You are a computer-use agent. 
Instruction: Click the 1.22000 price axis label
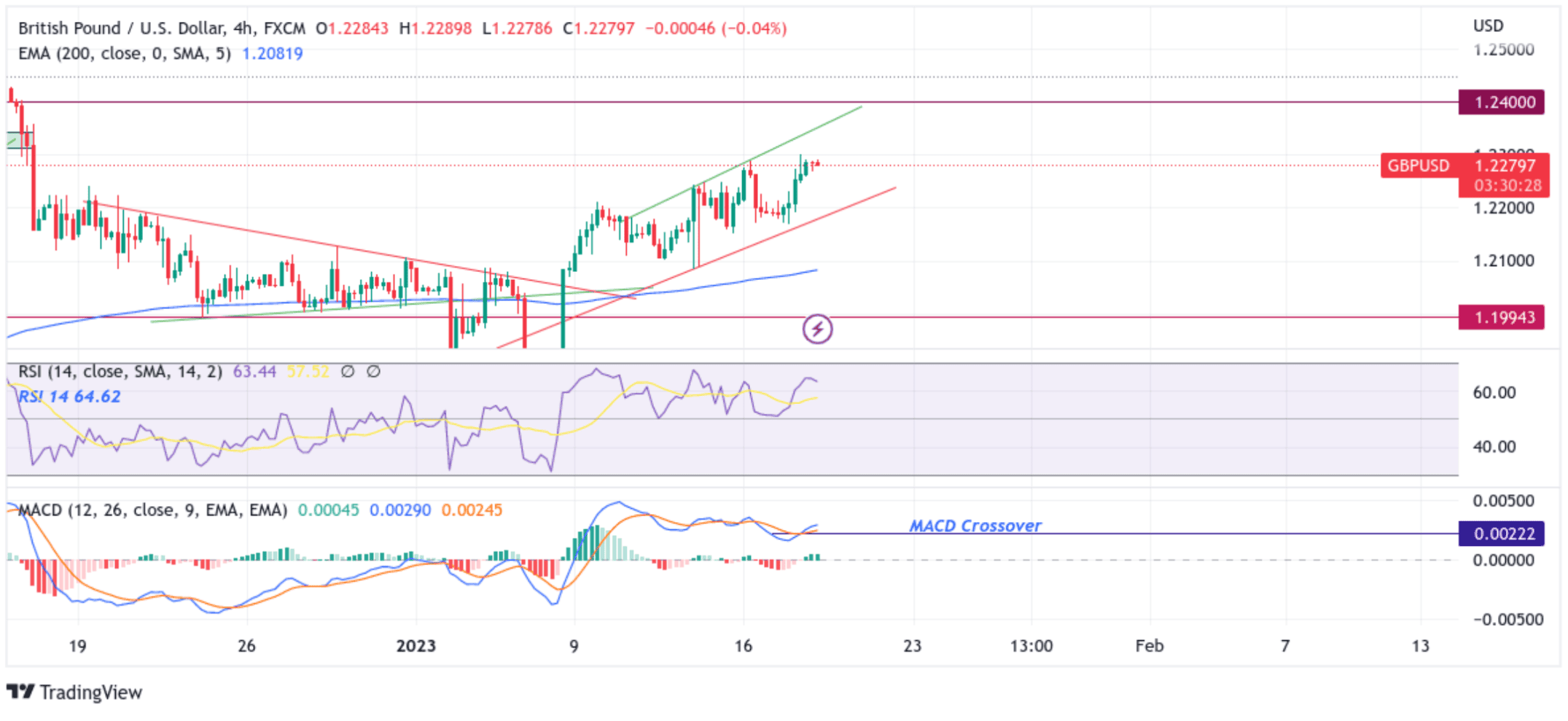(1503, 208)
